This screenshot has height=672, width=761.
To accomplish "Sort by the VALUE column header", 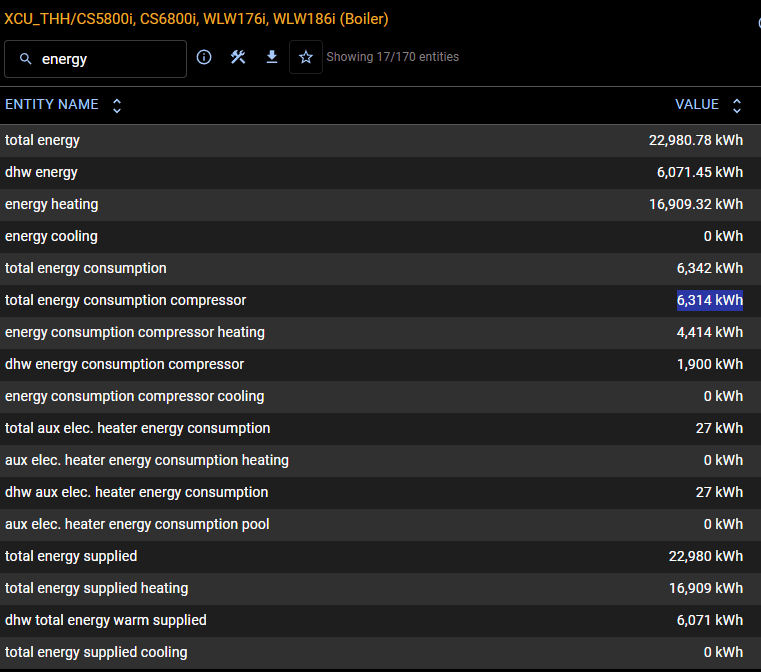I will (x=696, y=105).
